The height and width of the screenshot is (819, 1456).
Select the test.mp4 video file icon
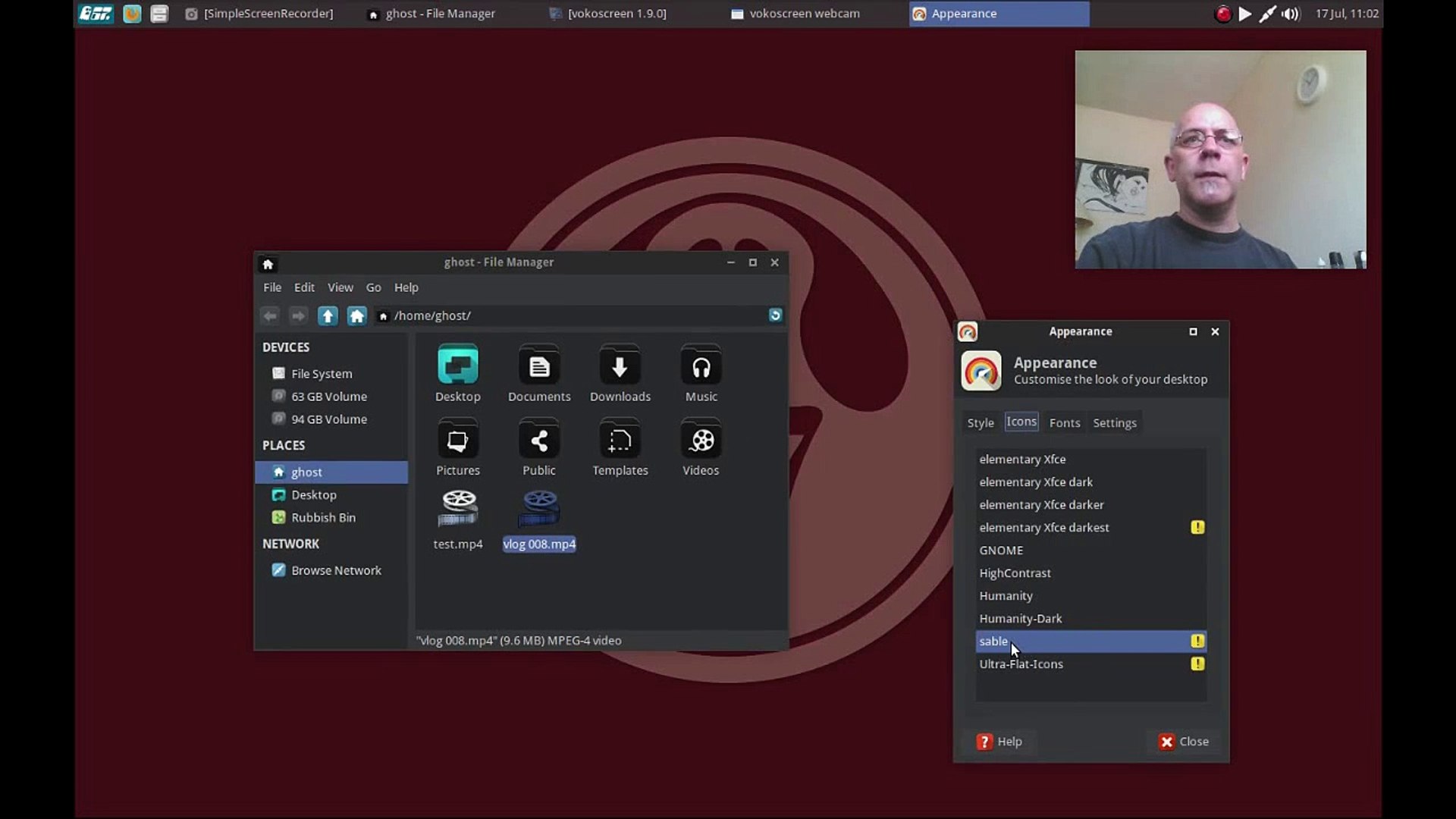(x=458, y=509)
